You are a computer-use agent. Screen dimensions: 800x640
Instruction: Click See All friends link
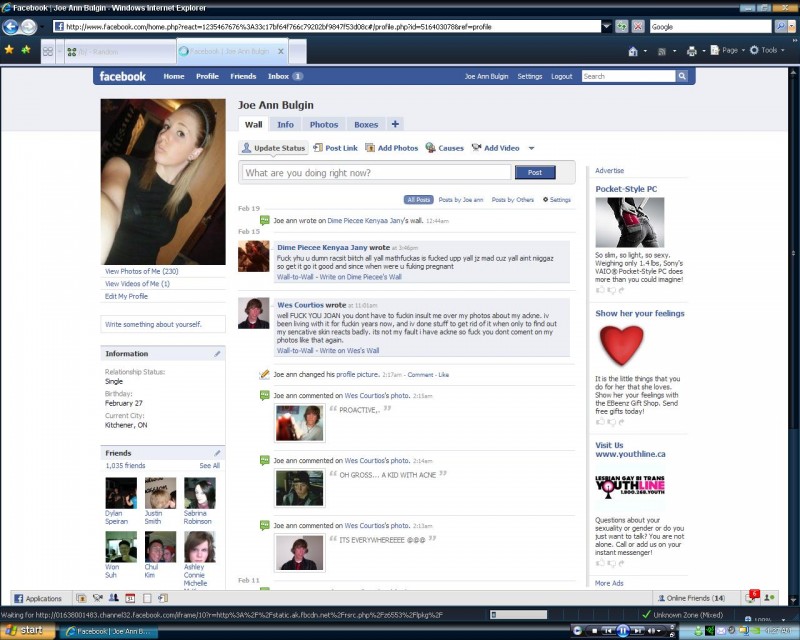click(209, 465)
